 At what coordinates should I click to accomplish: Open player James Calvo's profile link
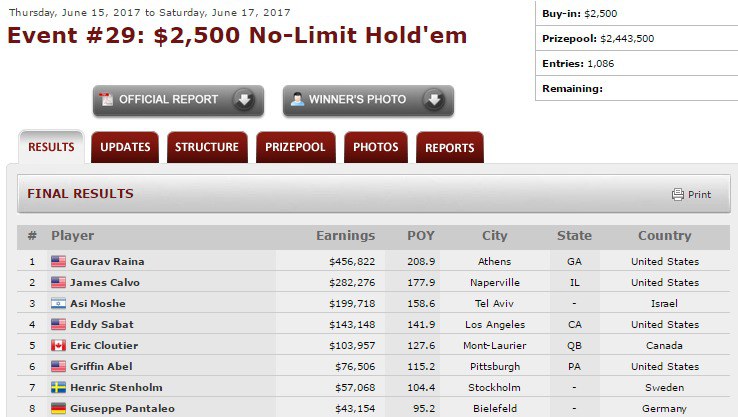click(105, 283)
